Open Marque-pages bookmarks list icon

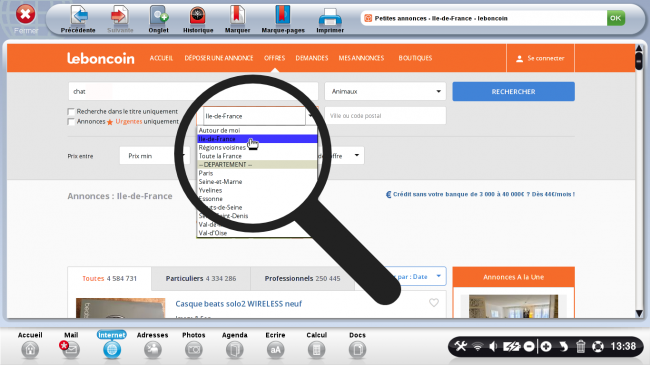pos(283,15)
